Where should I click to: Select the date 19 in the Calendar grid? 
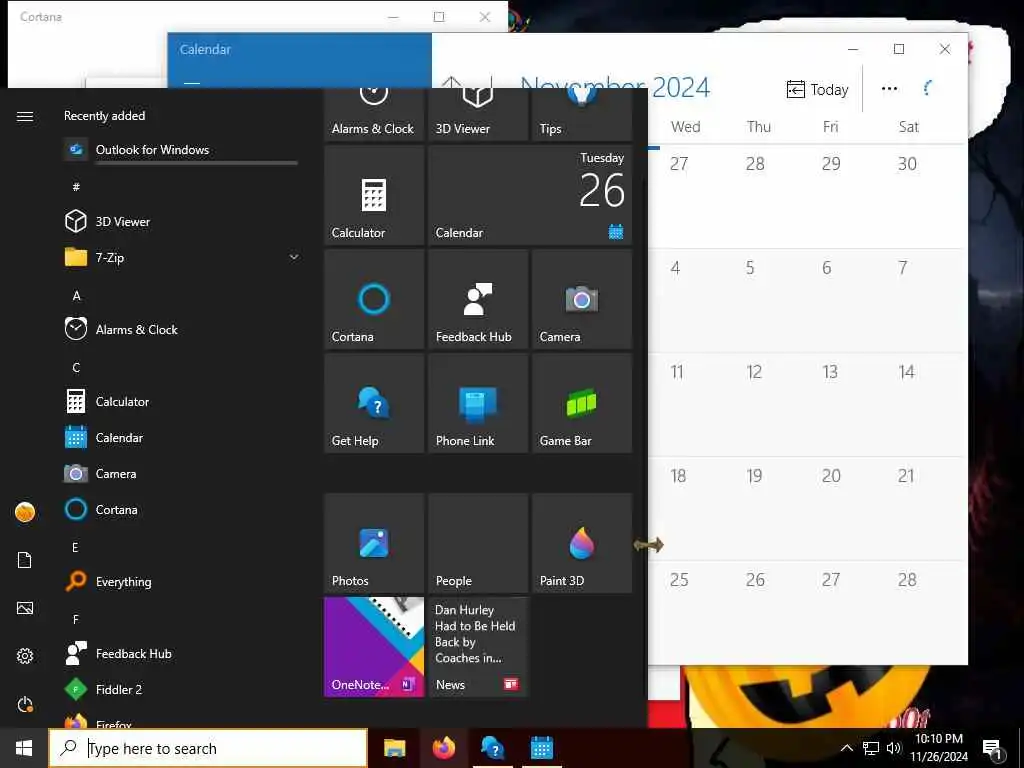point(777,509)
